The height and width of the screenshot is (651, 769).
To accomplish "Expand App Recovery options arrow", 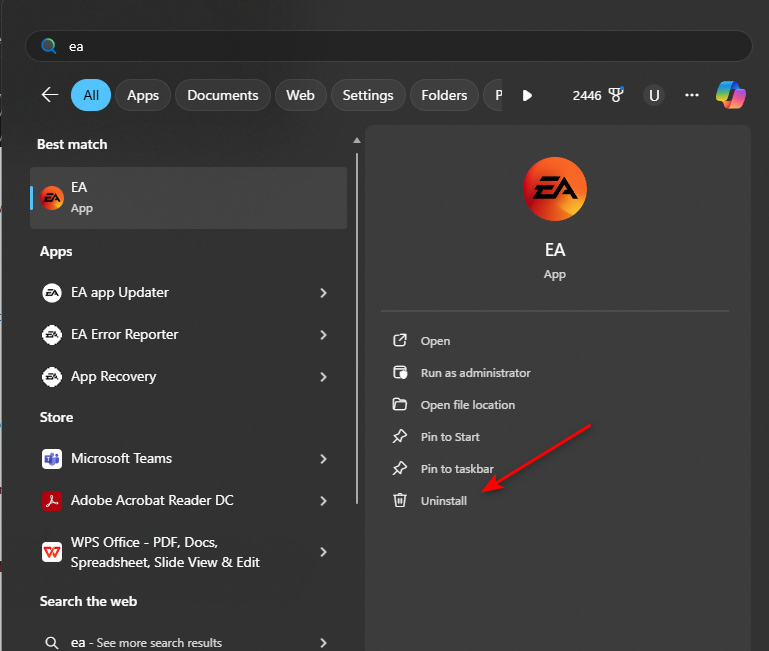I will [x=323, y=377].
